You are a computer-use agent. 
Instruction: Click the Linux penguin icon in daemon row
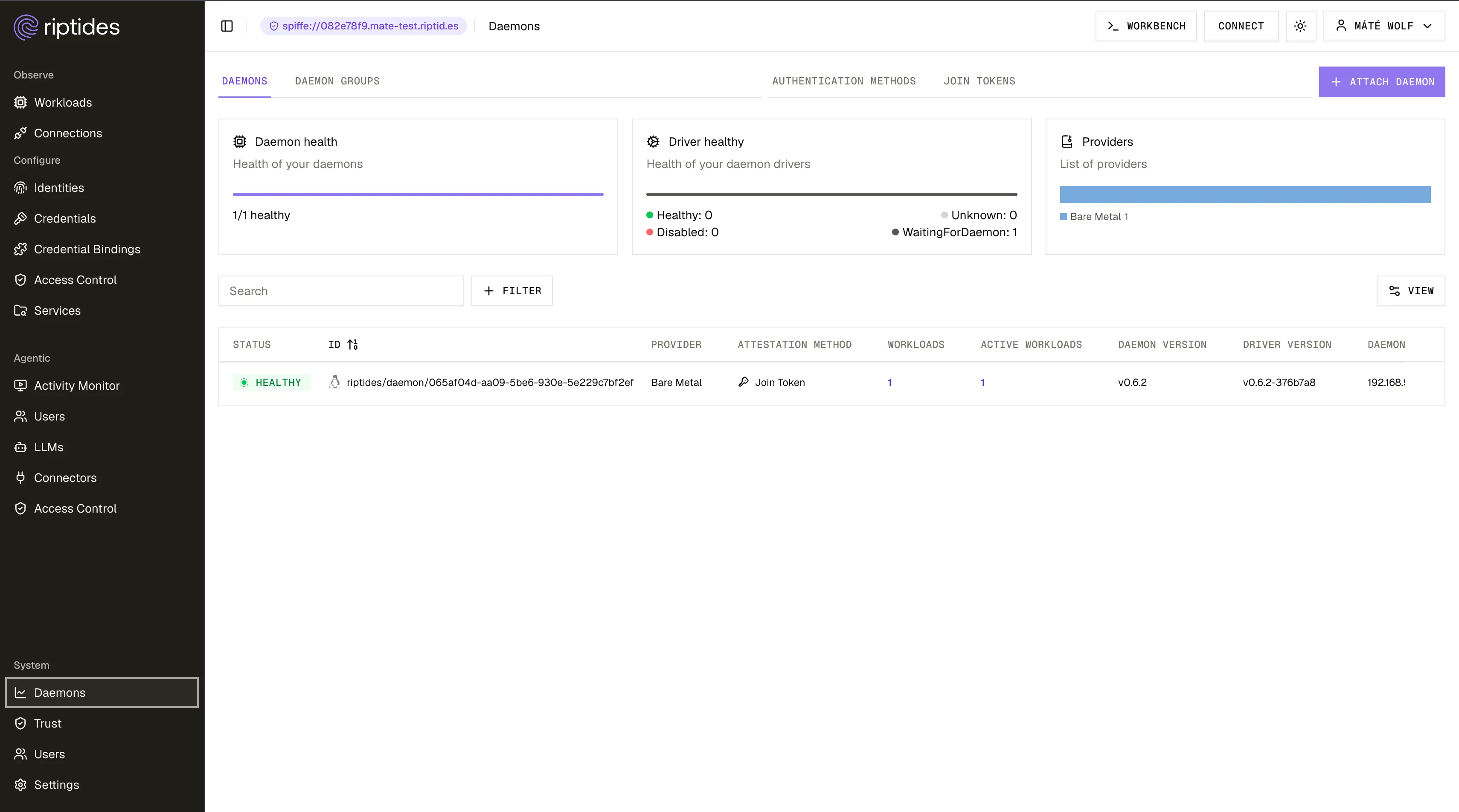point(335,382)
